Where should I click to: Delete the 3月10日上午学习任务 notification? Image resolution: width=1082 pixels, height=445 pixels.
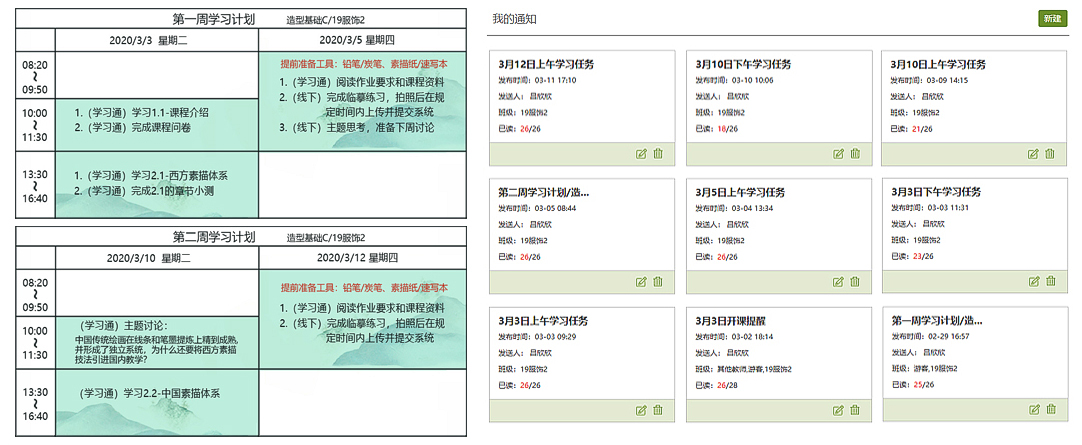point(1050,154)
